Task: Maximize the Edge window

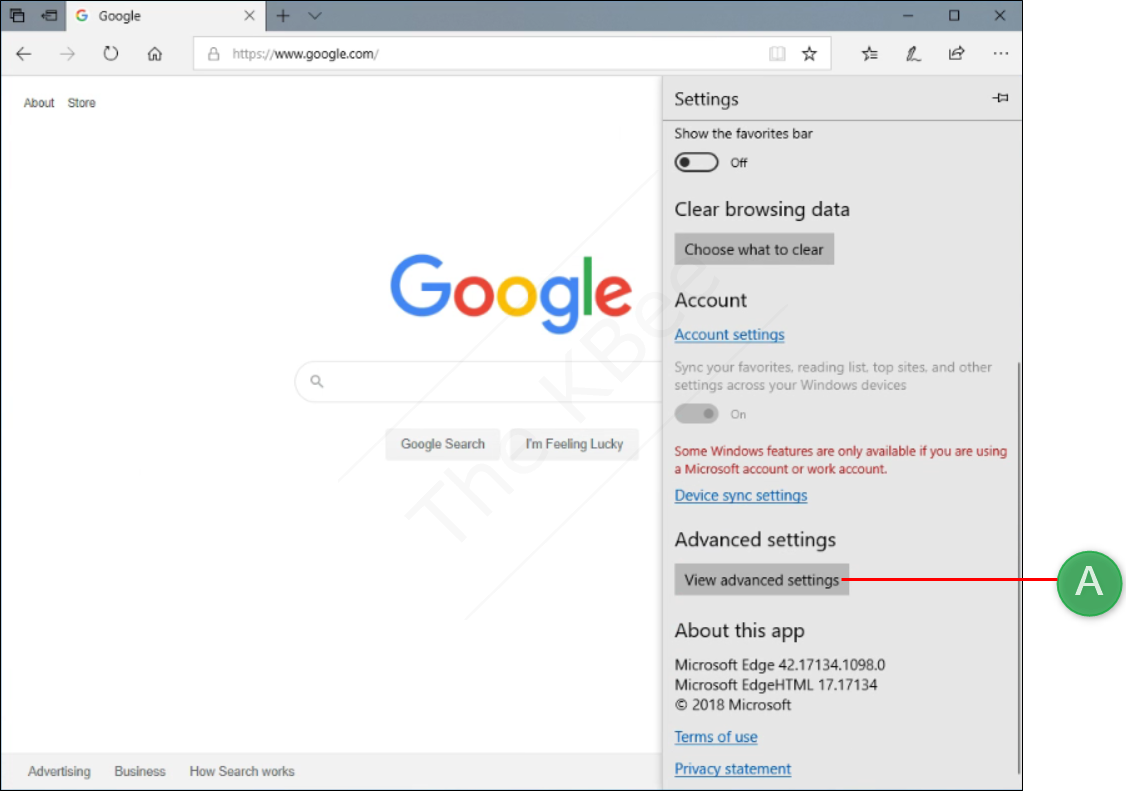Action: (x=954, y=15)
